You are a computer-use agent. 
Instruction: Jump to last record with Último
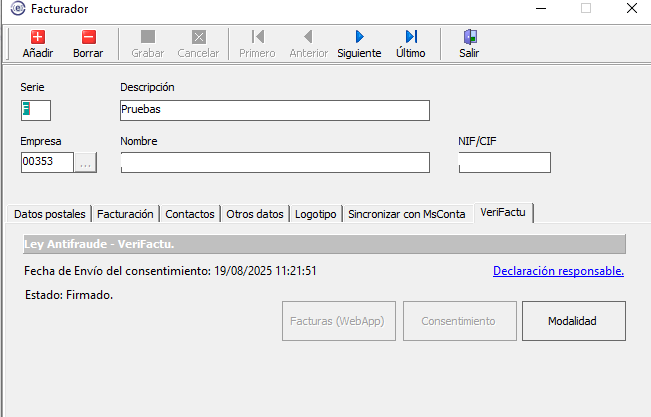[x=410, y=37]
